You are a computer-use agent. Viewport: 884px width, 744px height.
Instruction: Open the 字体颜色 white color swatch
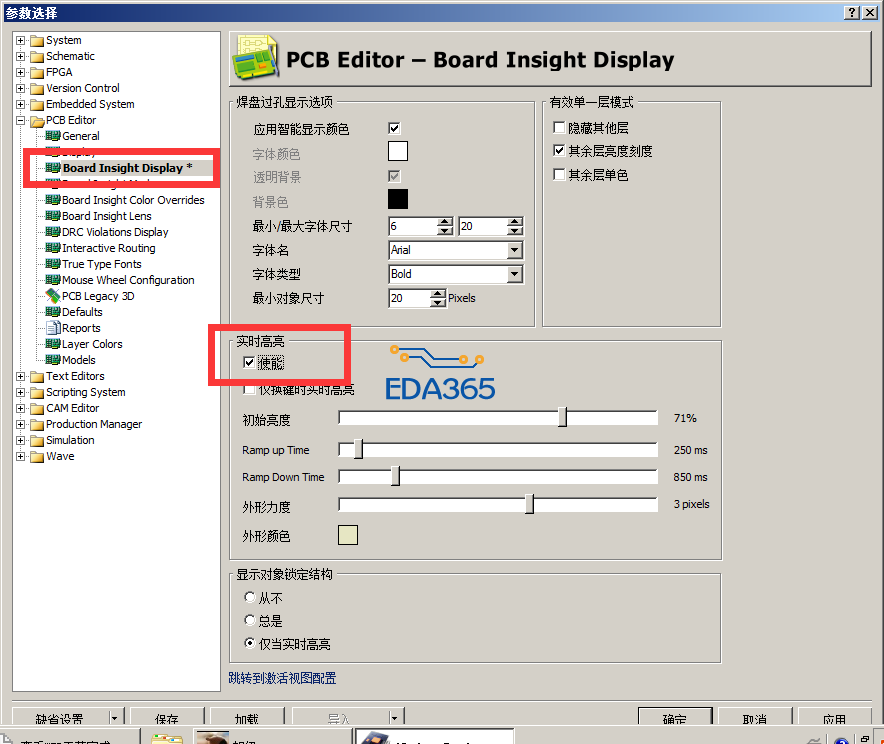(397, 151)
